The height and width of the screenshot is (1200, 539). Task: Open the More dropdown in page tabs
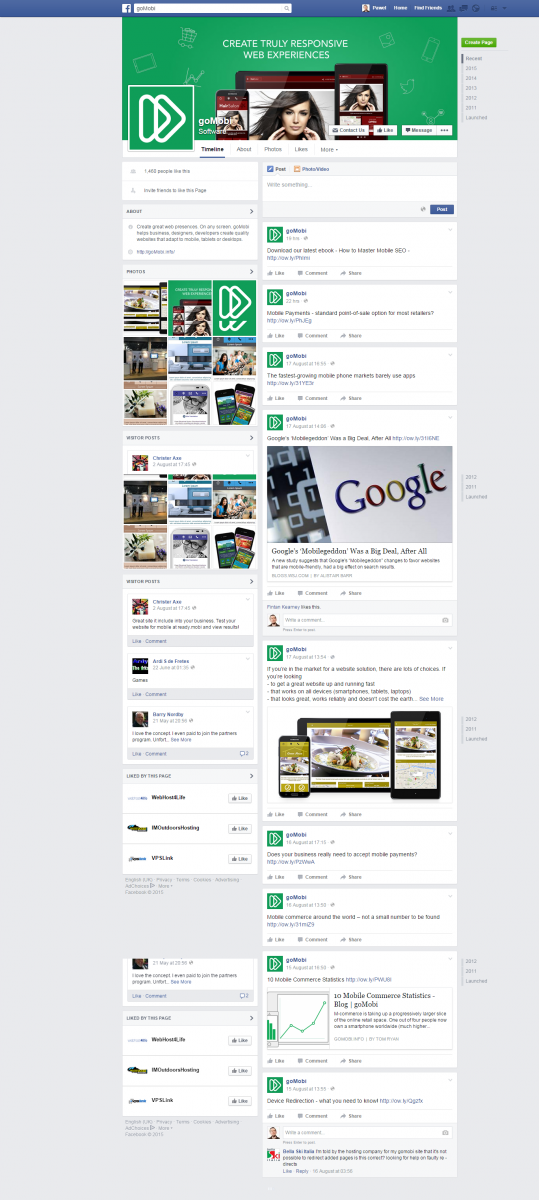point(329,149)
